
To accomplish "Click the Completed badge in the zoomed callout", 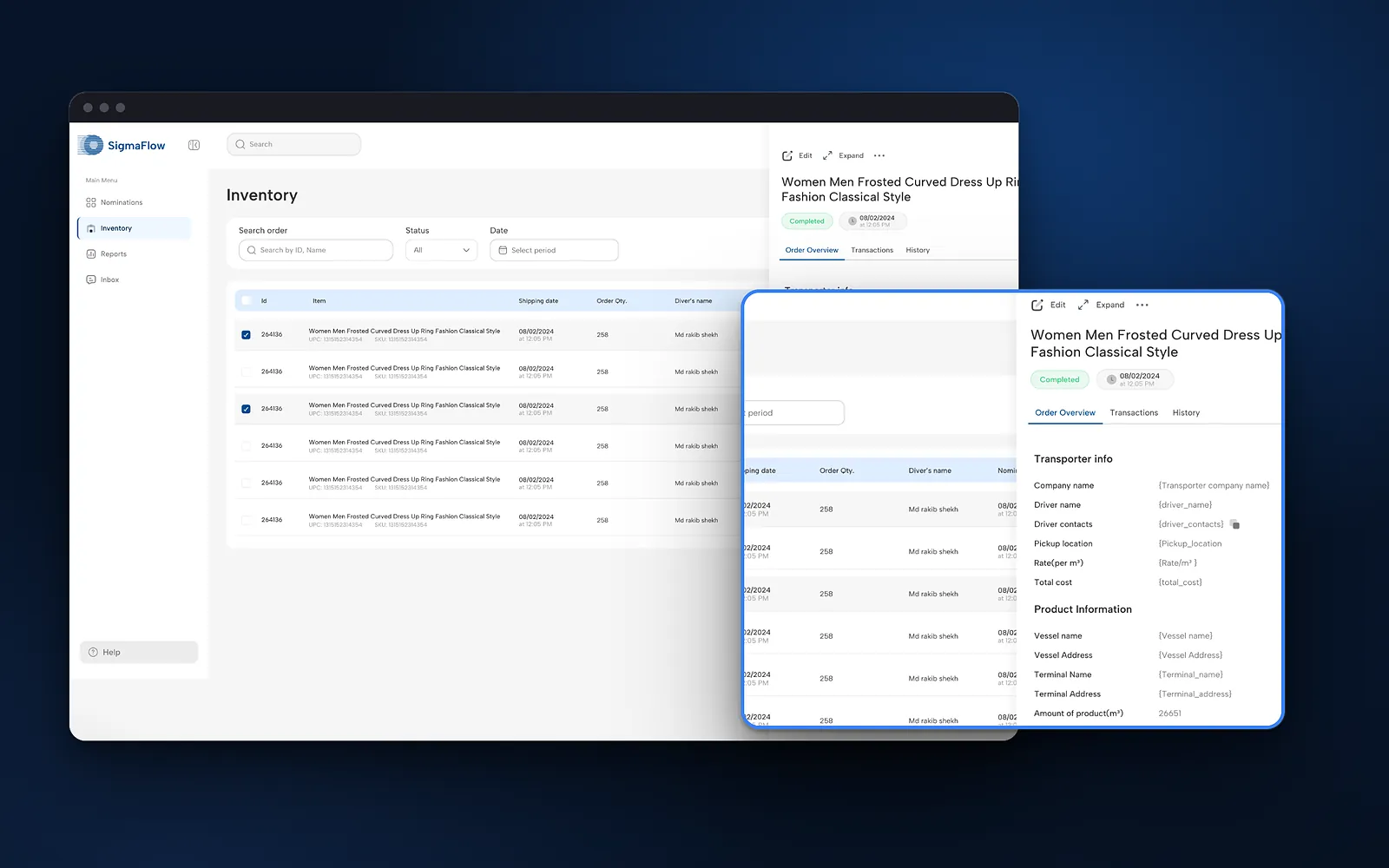I will pyautogui.click(x=1060, y=379).
